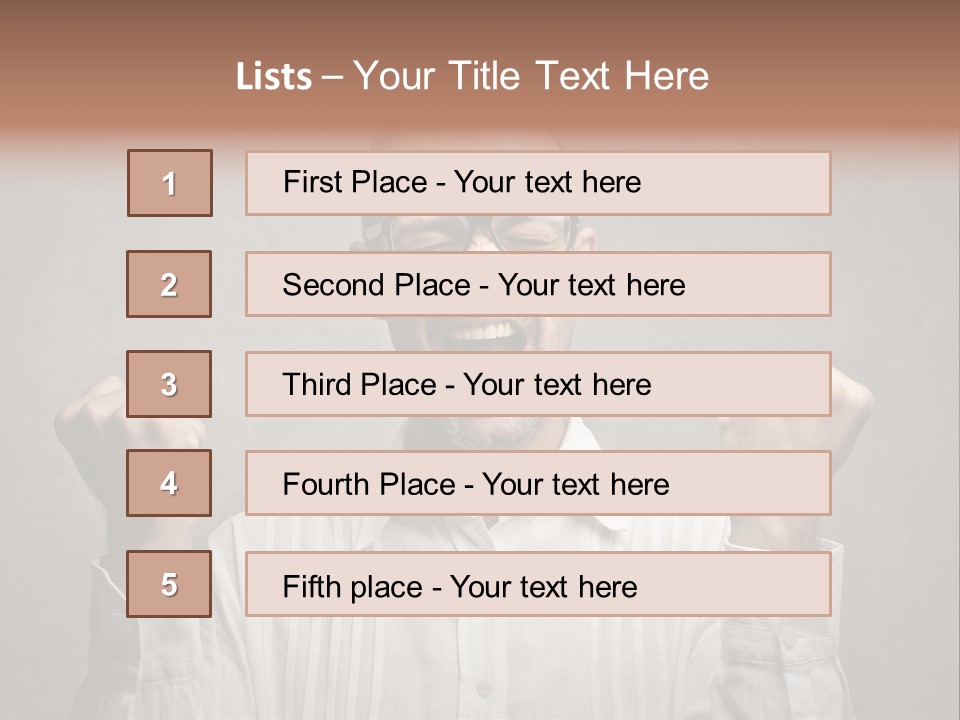Viewport: 960px width, 720px height.
Task: Click the 'First Place - Your text here' bar
Action: click(538, 183)
